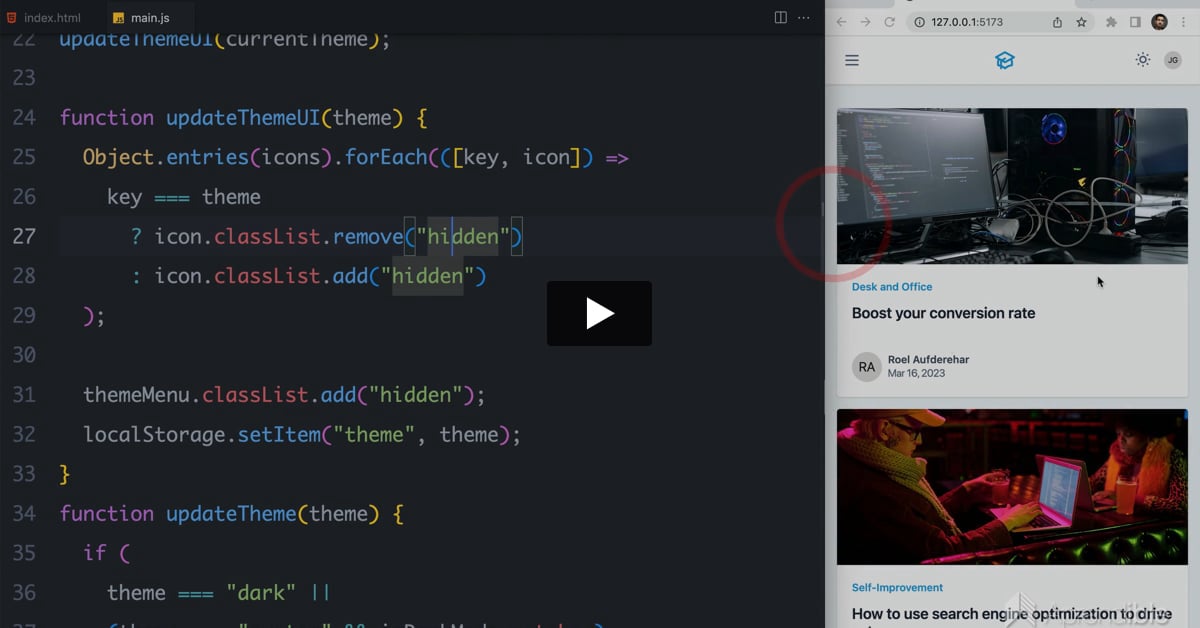1200x628 pixels.
Task: Open the laptop bar article thumbnail
Action: pos(1012,487)
